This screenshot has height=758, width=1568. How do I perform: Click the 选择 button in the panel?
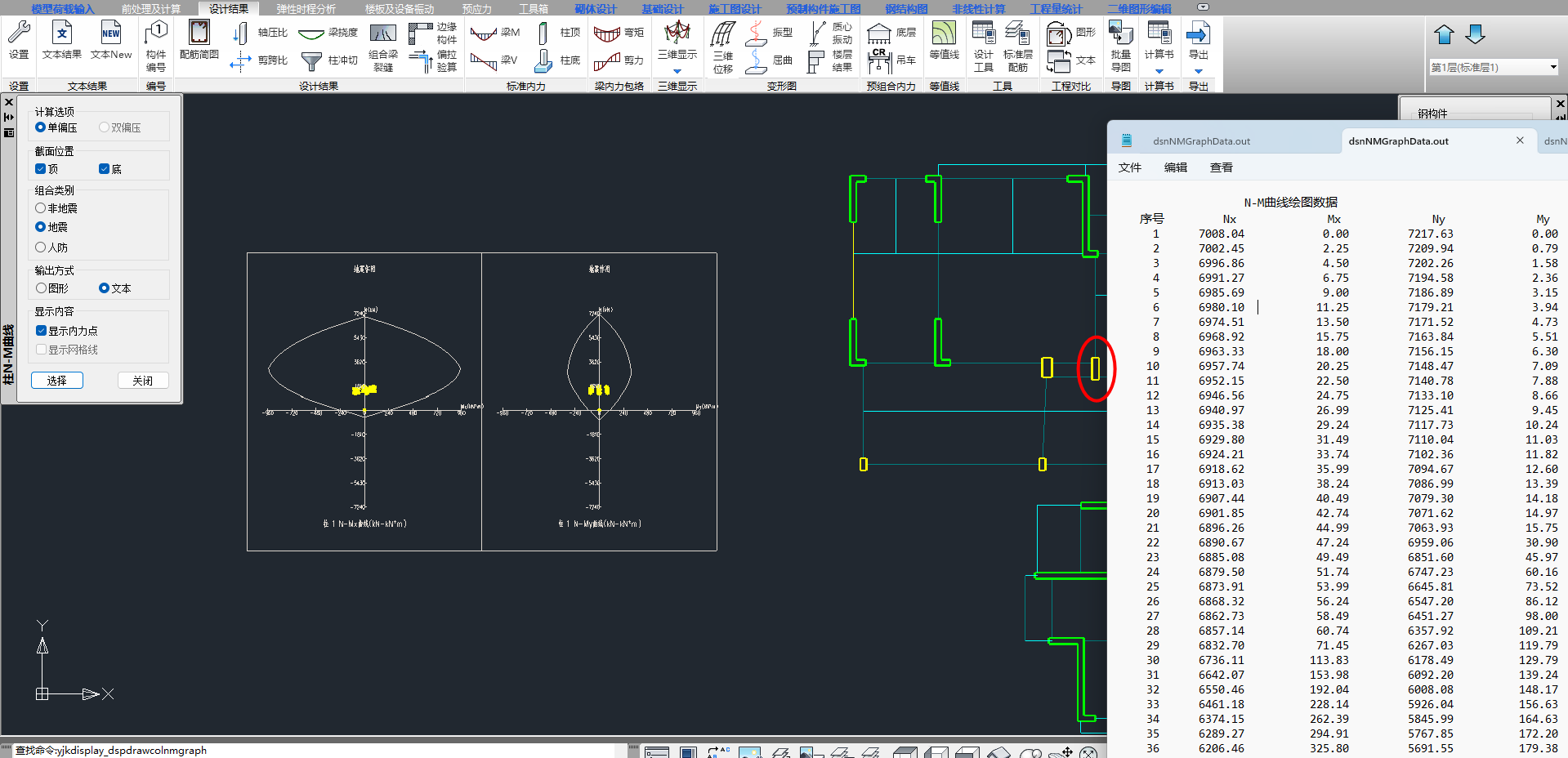pyautogui.click(x=57, y=381)
